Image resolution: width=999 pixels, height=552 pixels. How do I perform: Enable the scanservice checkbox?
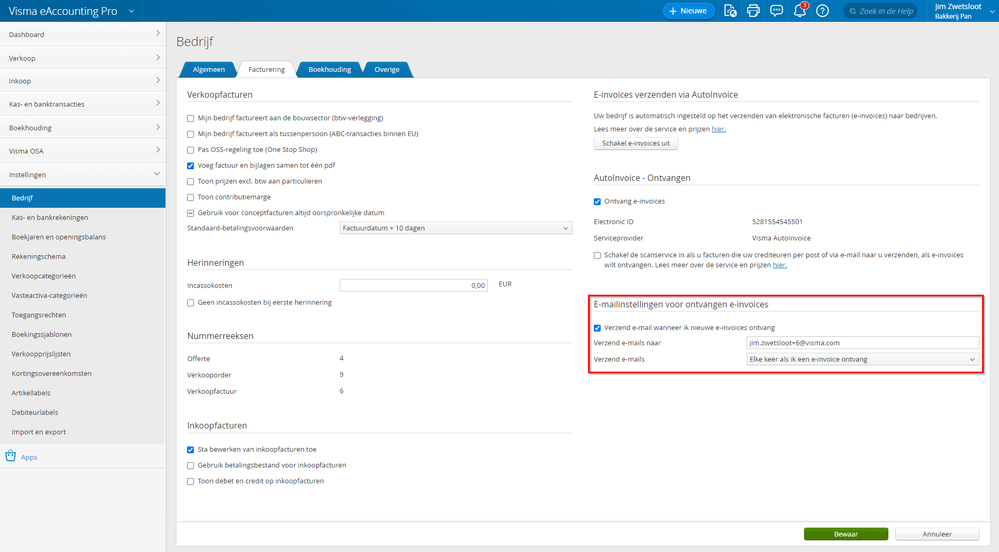point(597,256)
